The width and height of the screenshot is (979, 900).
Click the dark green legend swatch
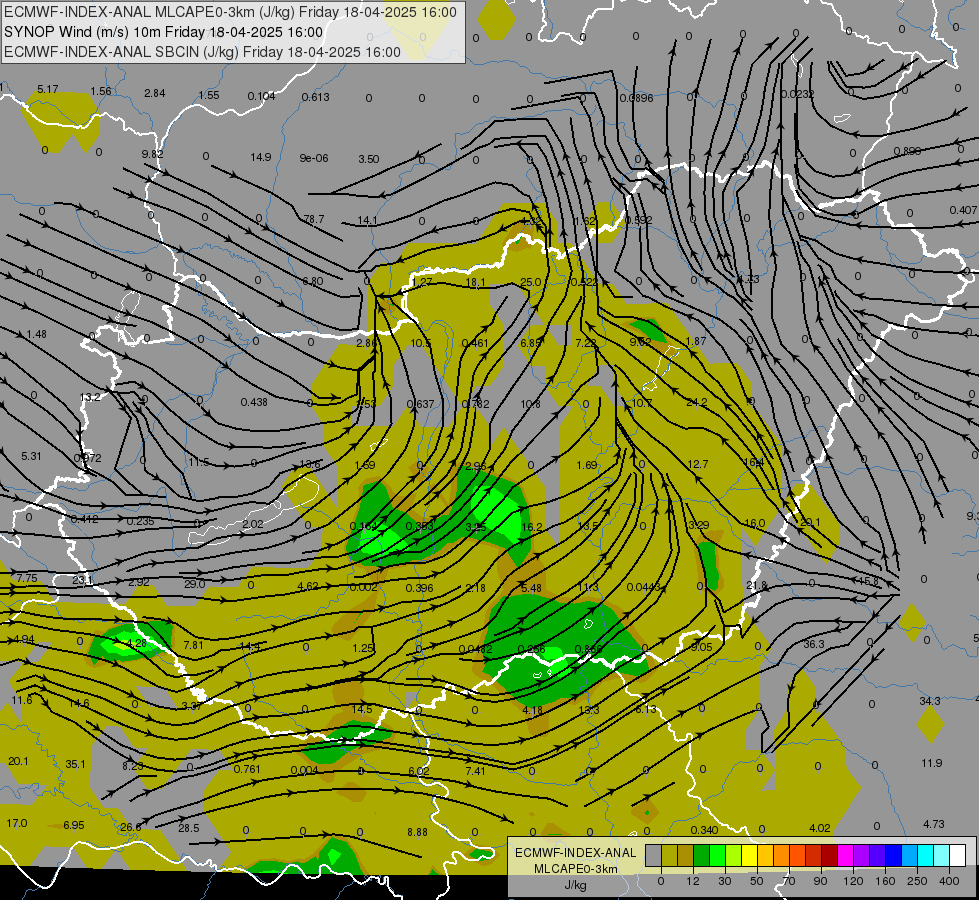(702, 855)
